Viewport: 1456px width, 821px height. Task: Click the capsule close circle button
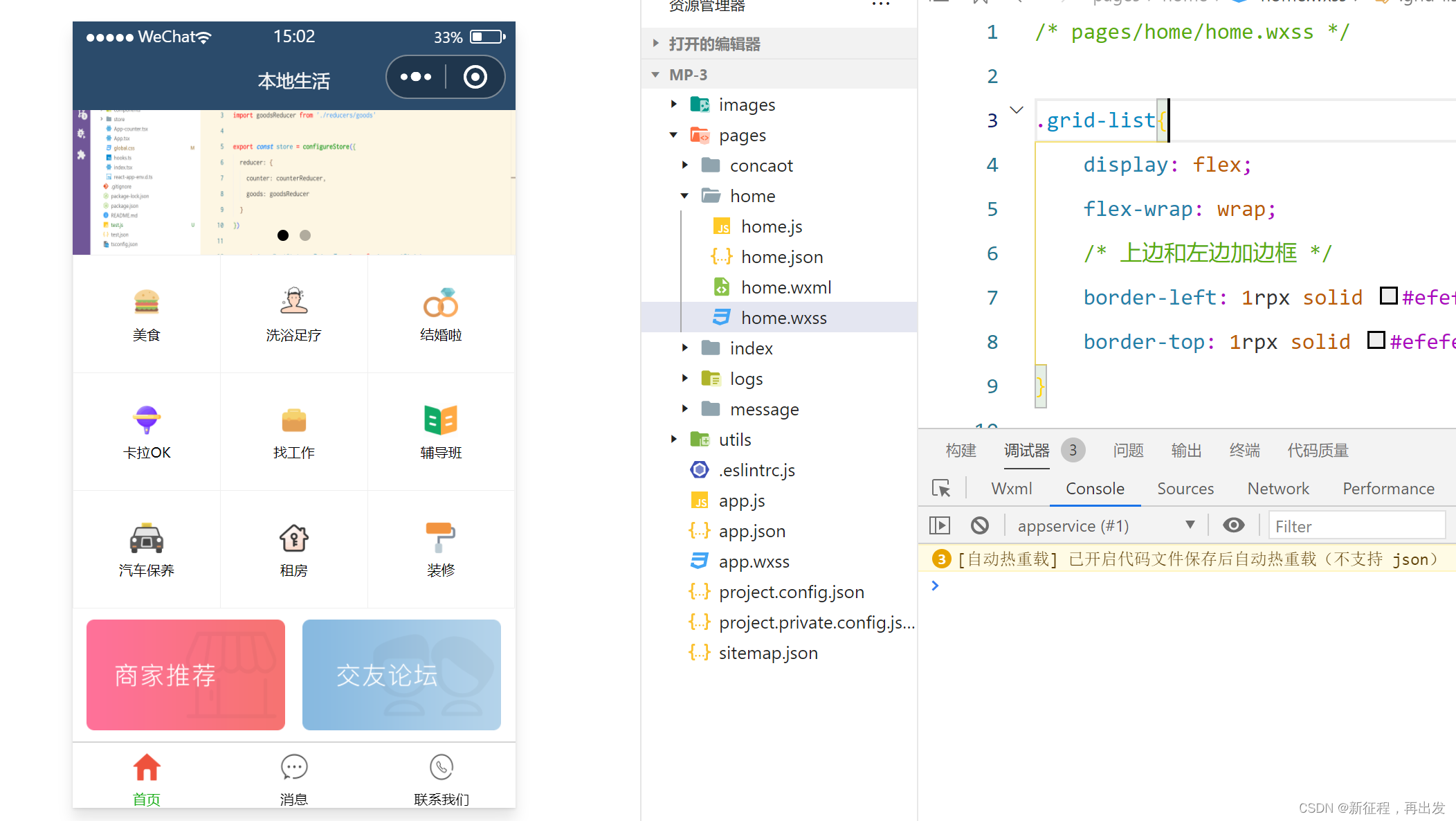[x=475, y=77]
